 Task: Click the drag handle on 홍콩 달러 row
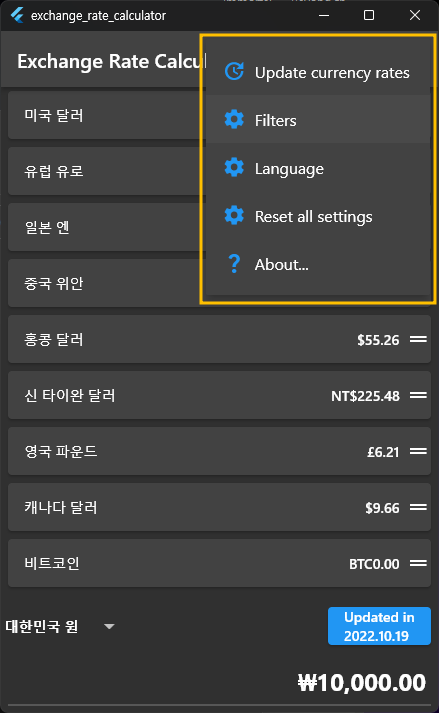418,339
